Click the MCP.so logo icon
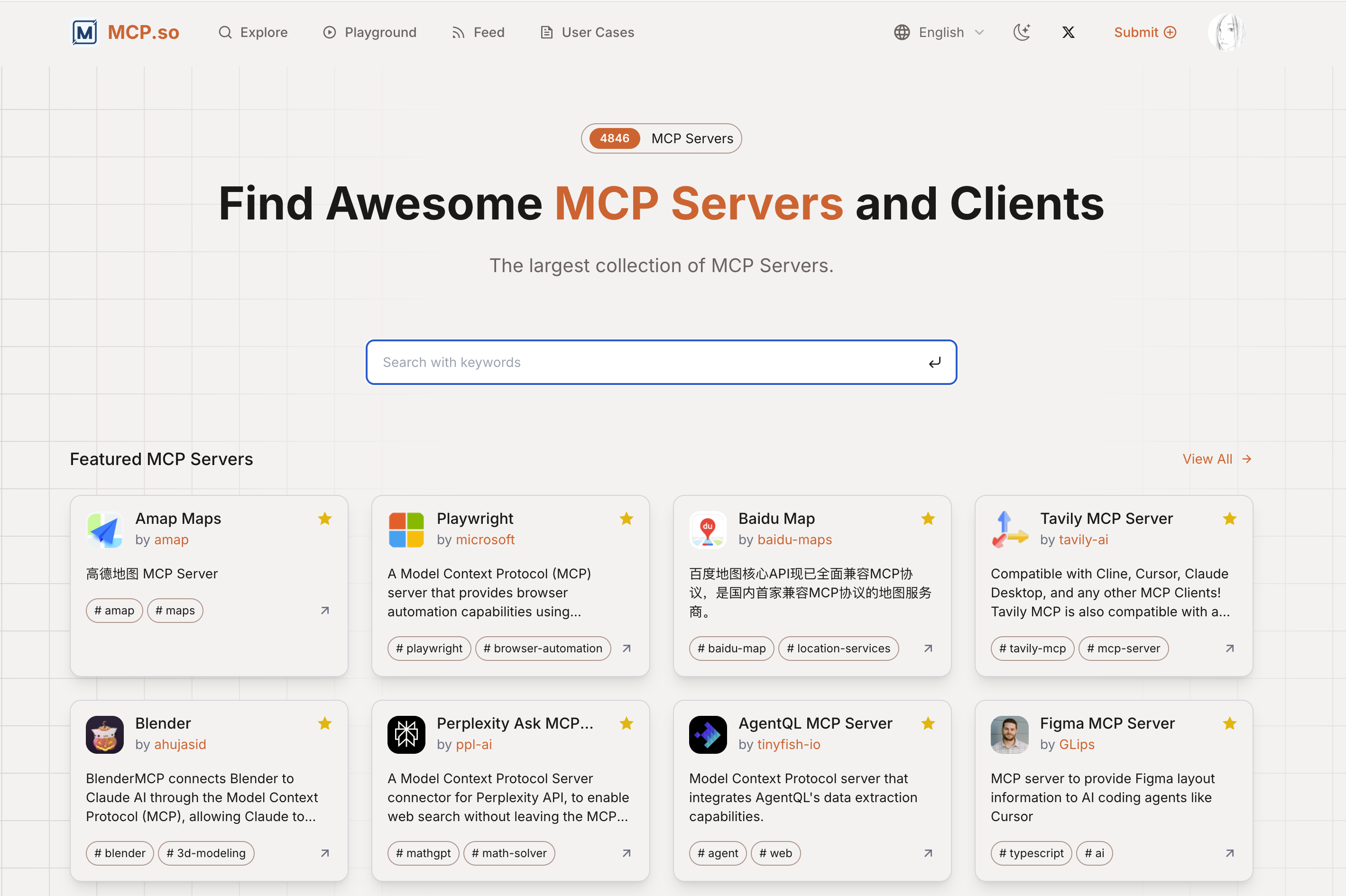This screenshot has width=1346, height=896. [x=84, y=32]
